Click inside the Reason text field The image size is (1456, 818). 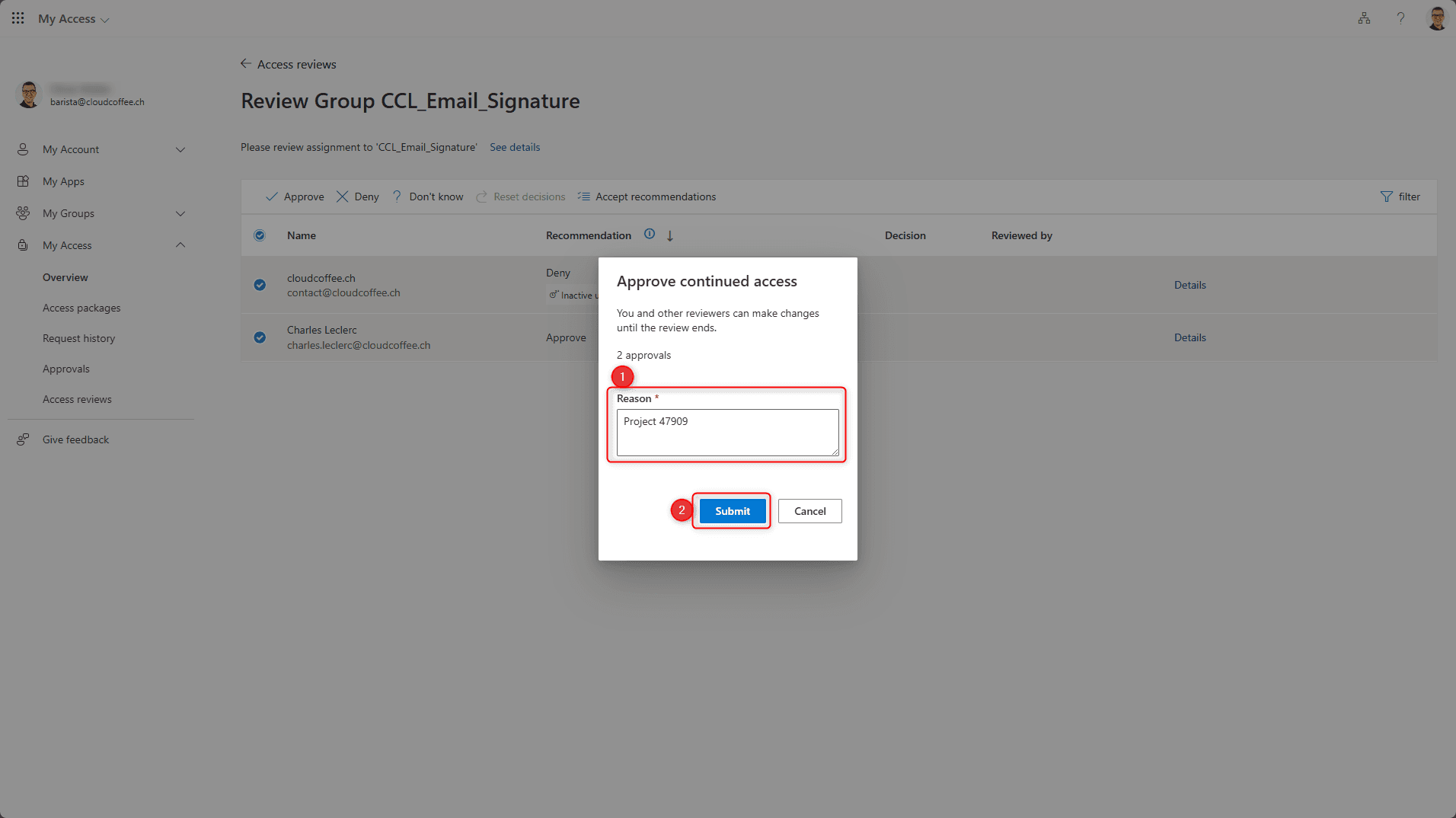(727, 433)
